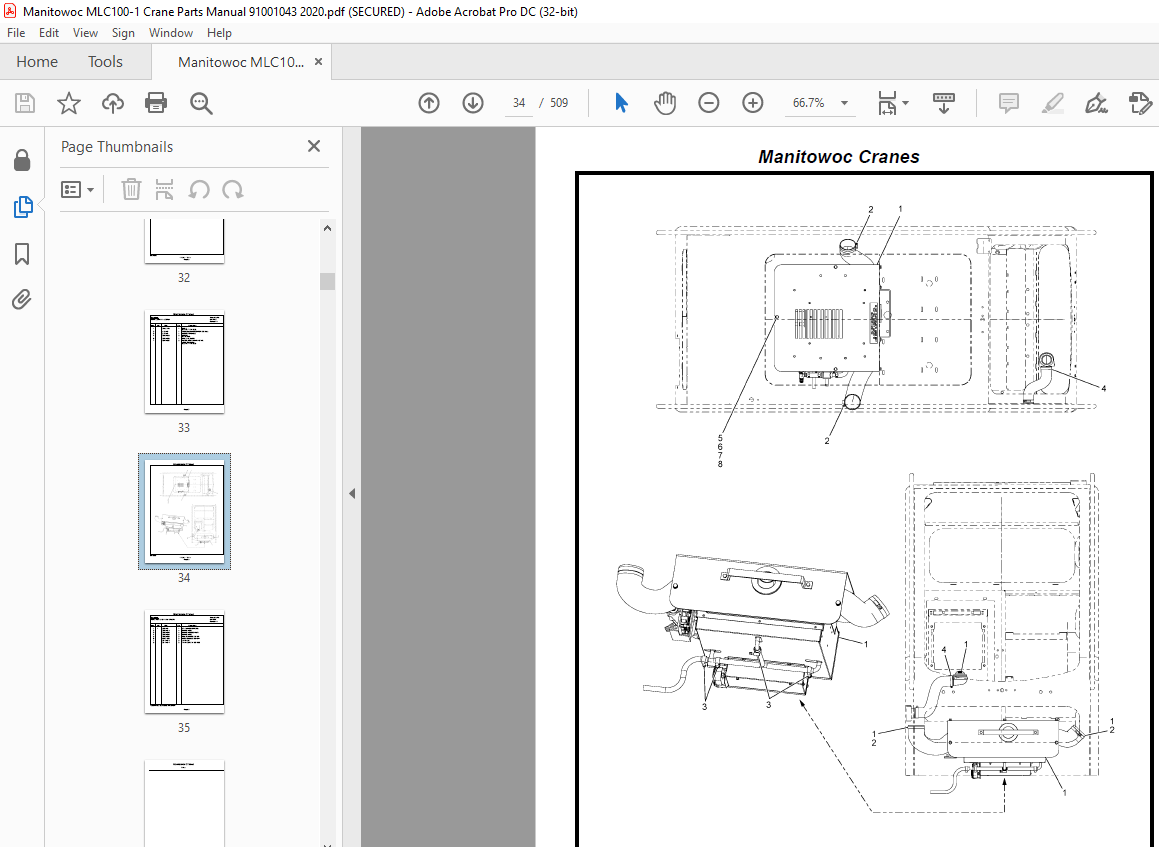Open the thumbnails Options dropdown menu
Viewport: 1159px width, 847px height.
[78, 190]
